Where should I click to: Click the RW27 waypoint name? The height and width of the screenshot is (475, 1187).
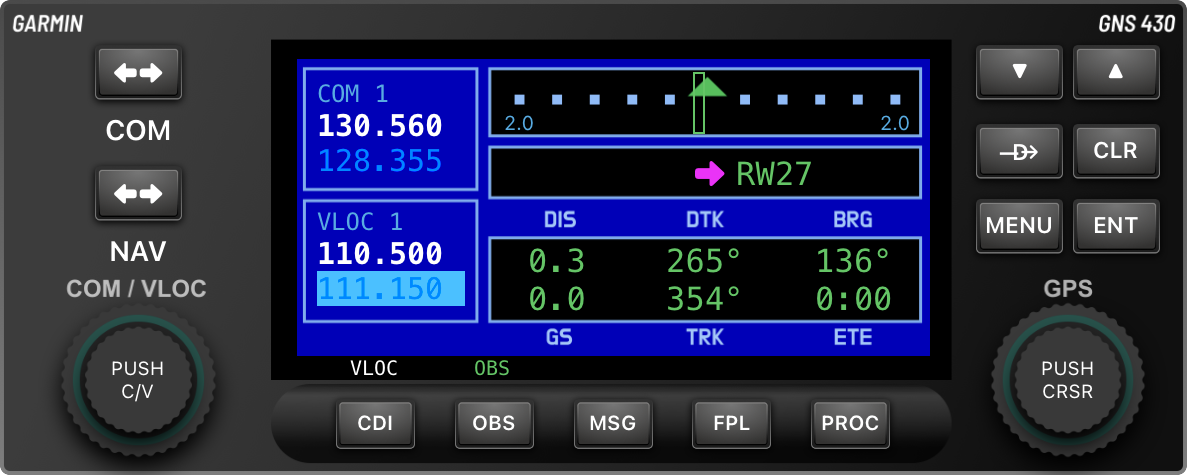[774, 174]
